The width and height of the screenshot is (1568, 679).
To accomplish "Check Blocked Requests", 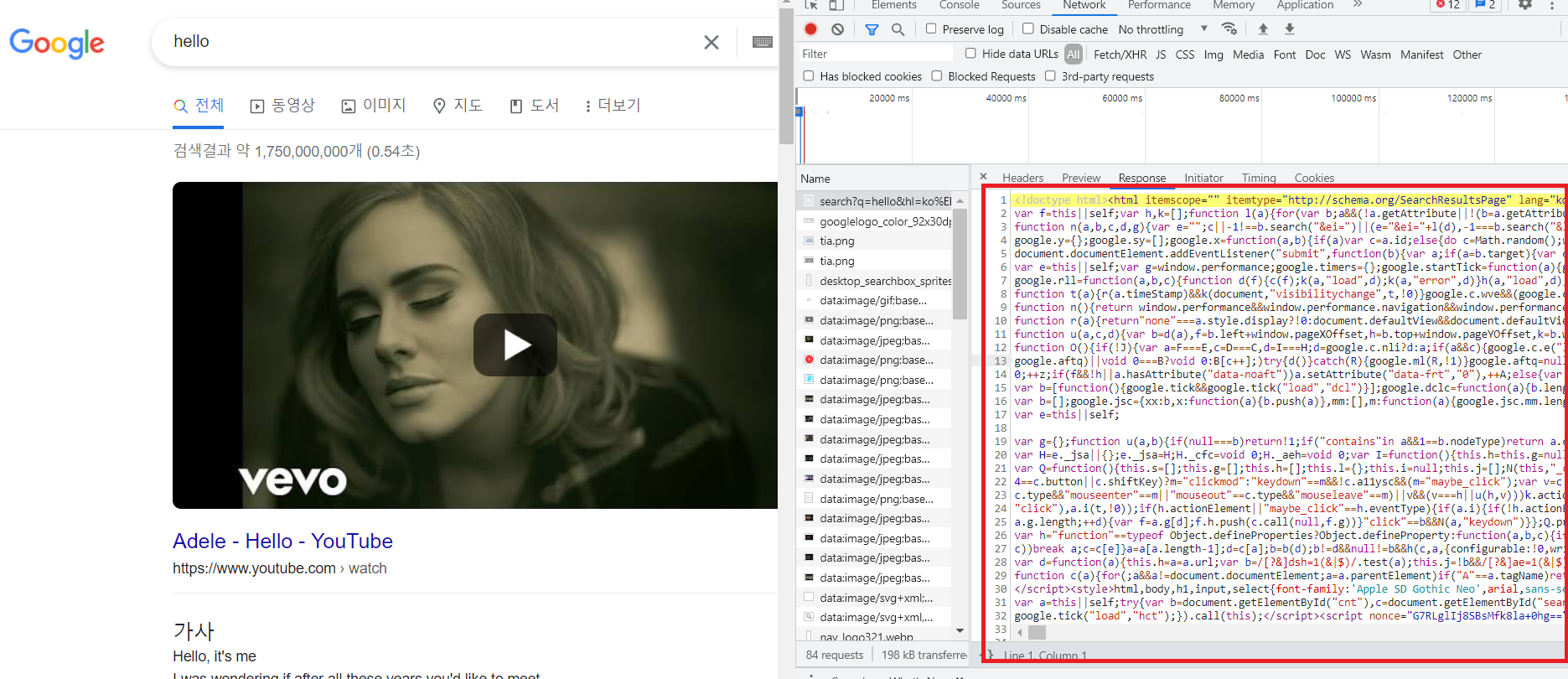I will tap(937, 75).
